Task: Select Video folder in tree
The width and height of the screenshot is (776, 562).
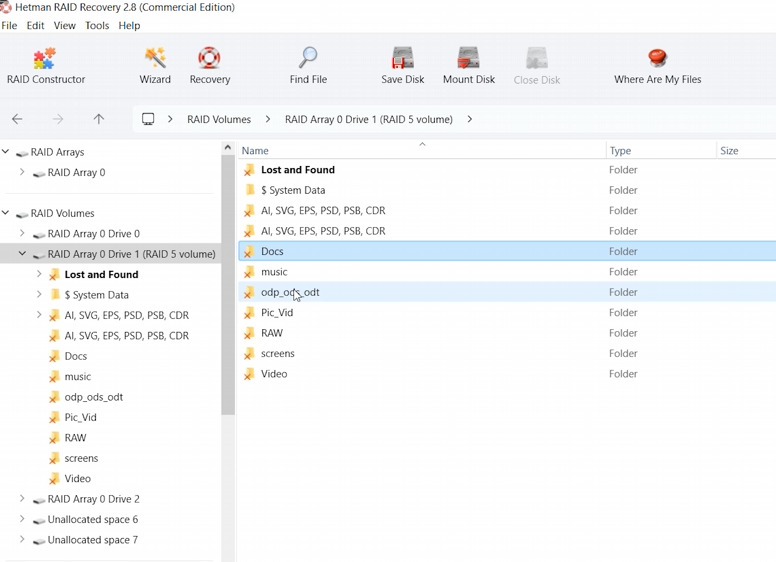Action: 77,478
